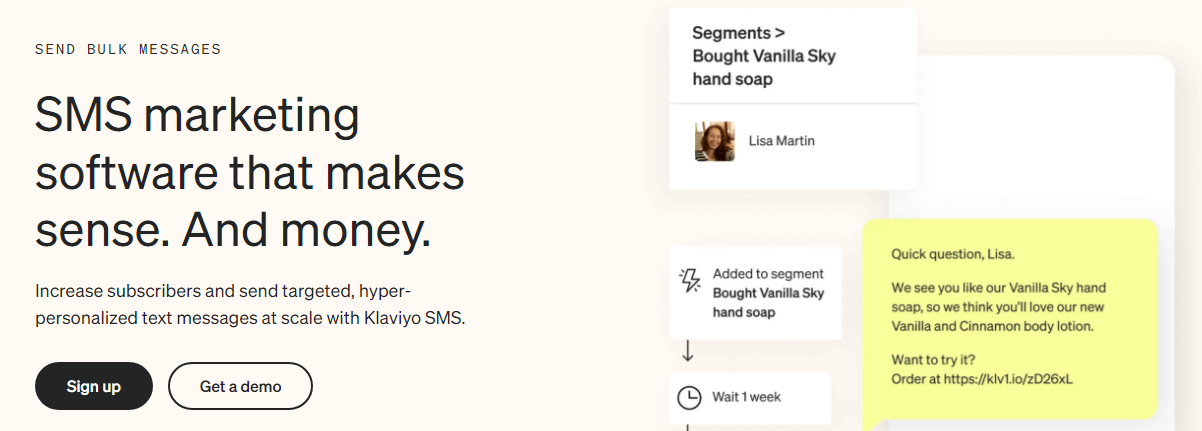Open the klv1.io order link
Viewport: 1202px width, 431px height.
(1016, 379)
